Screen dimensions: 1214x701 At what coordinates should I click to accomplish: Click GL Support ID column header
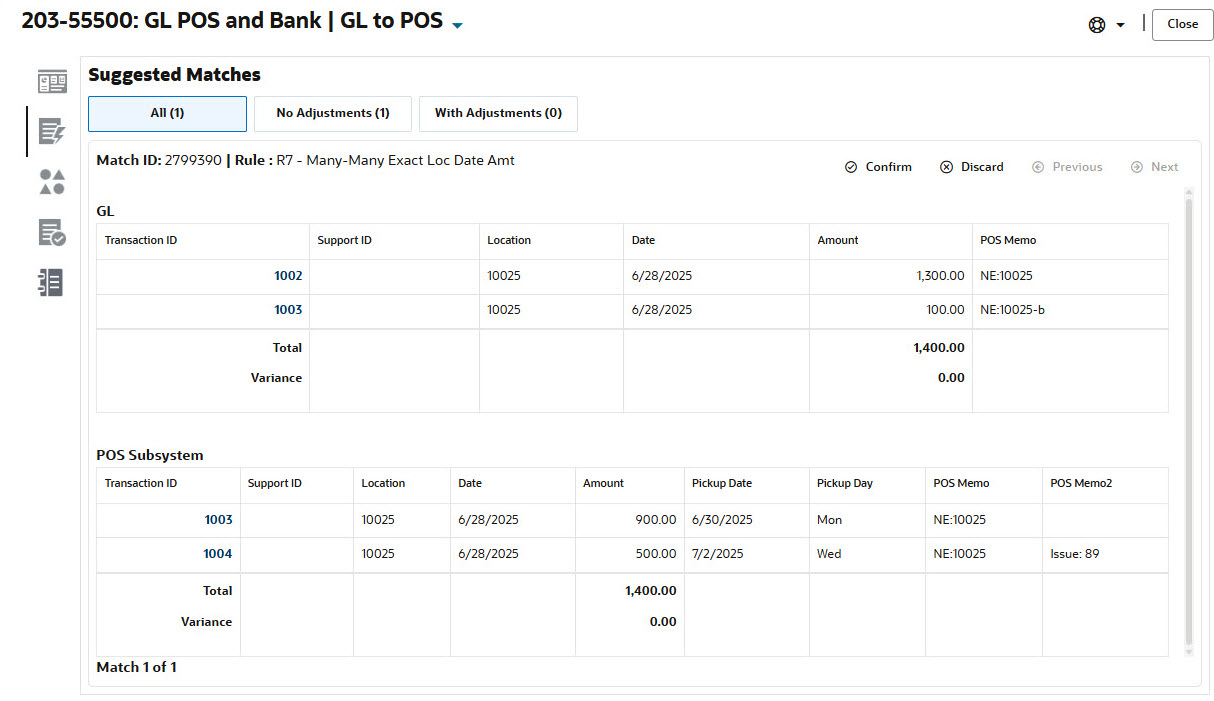(394, 241)
